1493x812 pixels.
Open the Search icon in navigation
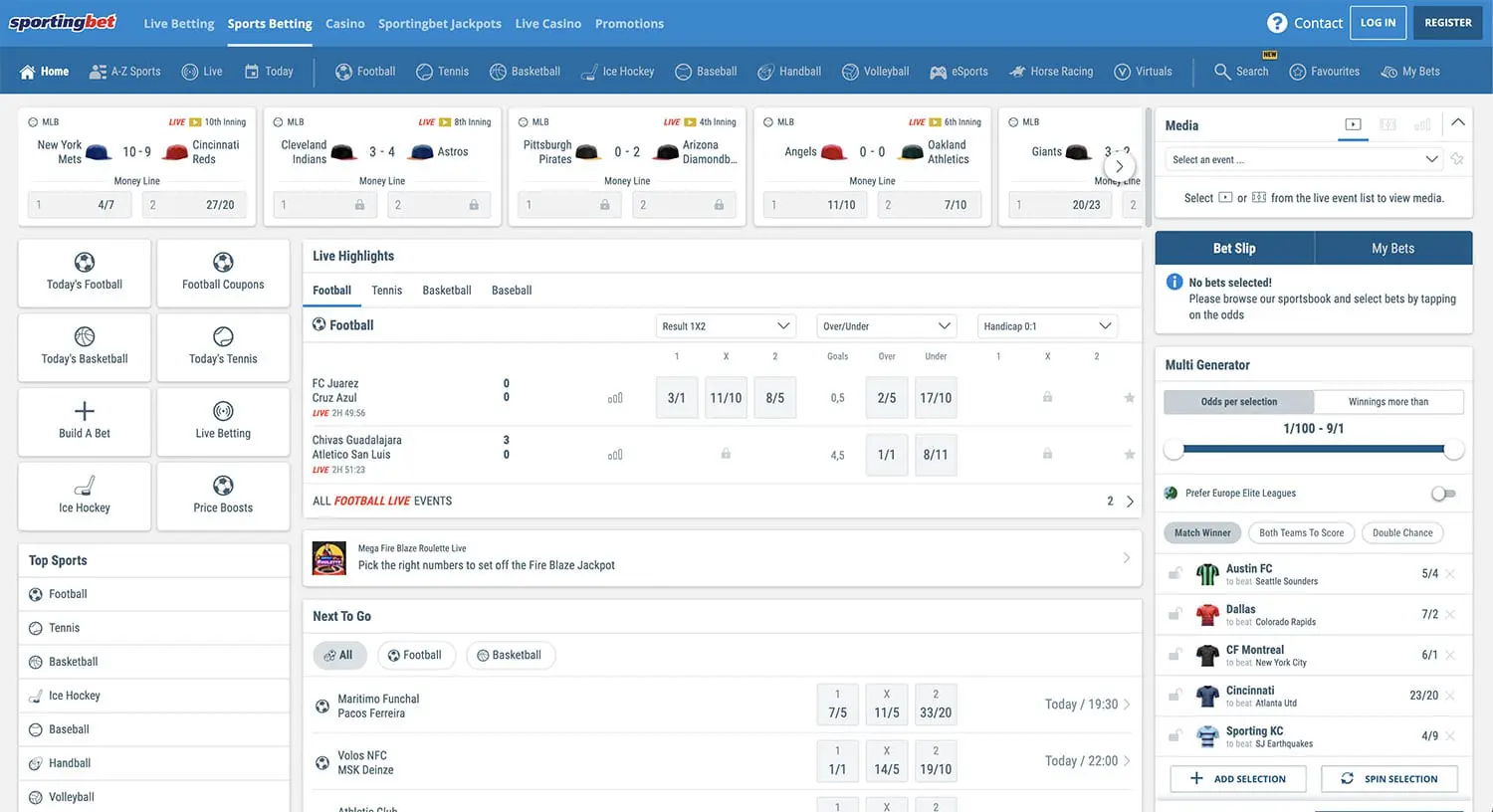(1222, 72)
